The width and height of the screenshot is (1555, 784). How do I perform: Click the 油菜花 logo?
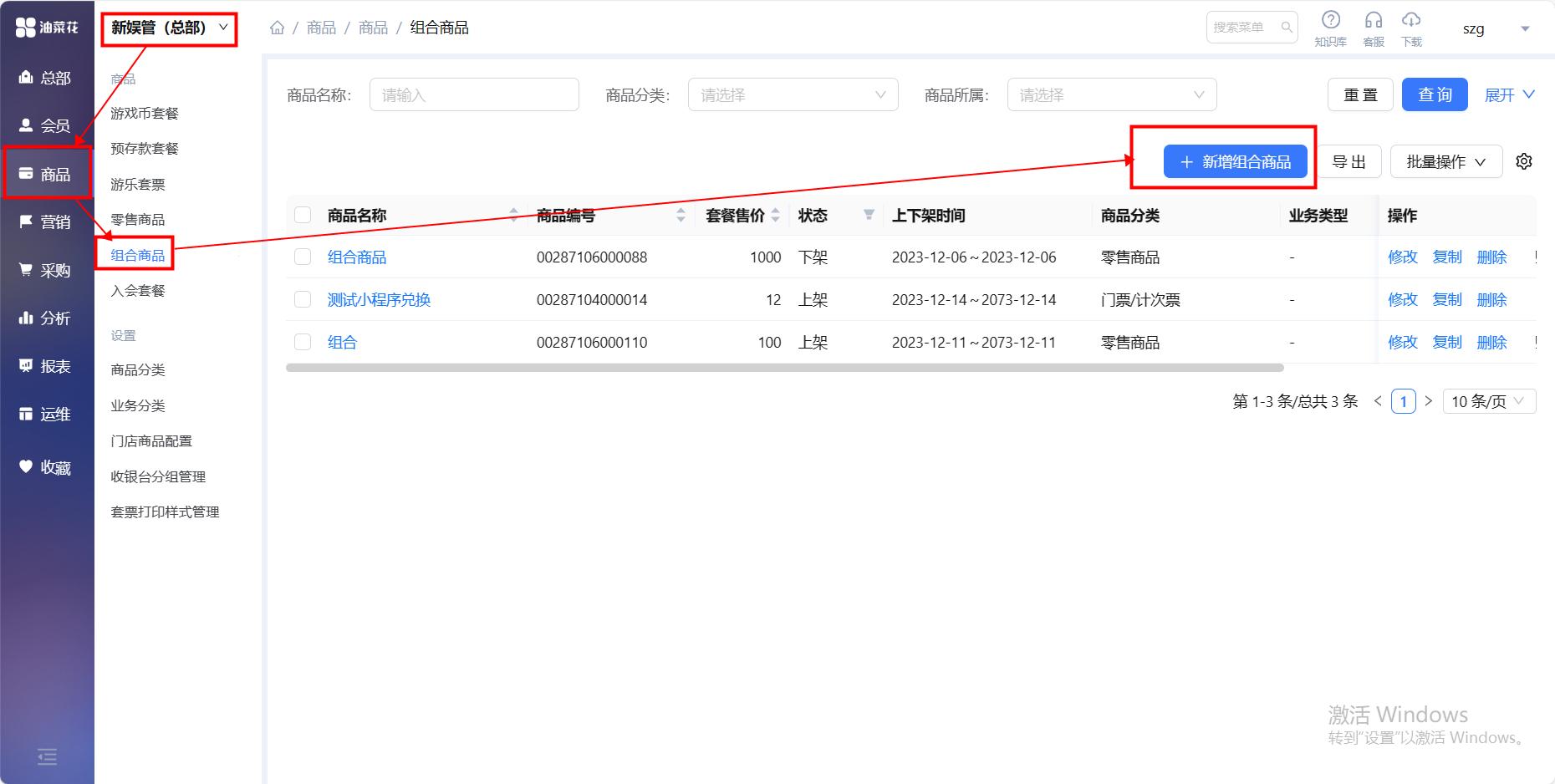pyautogui.click(x=47, y=28)
